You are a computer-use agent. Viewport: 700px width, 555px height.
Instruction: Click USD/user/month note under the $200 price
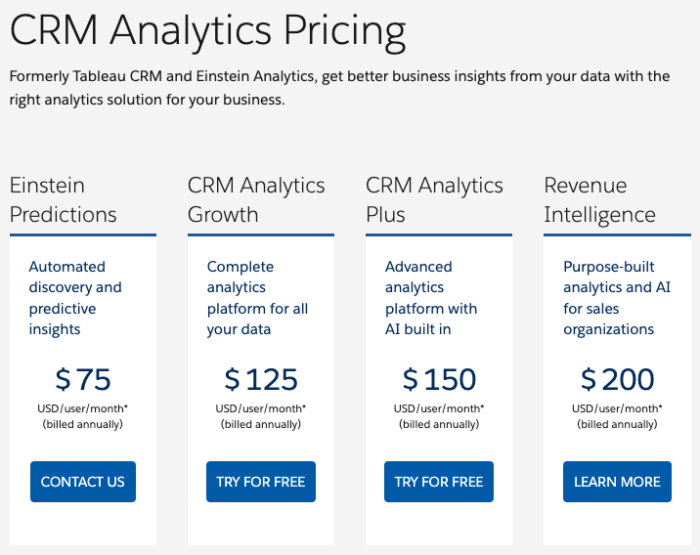pyautogui.click(x=617, y=408)
